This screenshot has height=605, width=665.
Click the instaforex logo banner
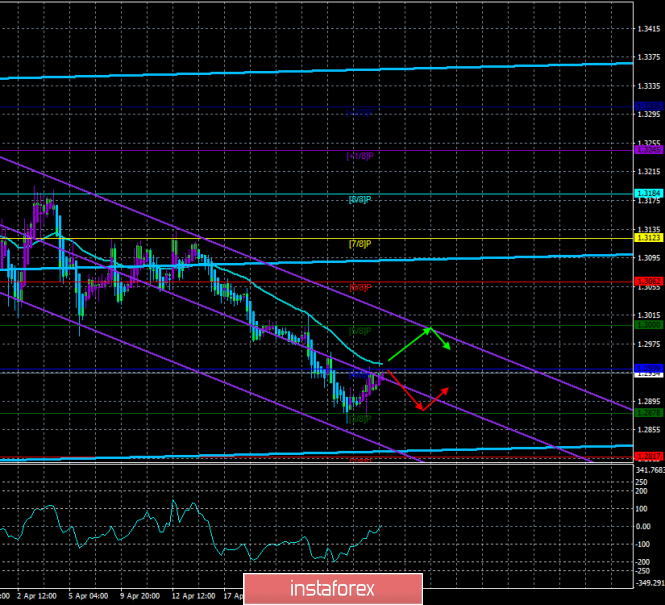click(333, 589)
